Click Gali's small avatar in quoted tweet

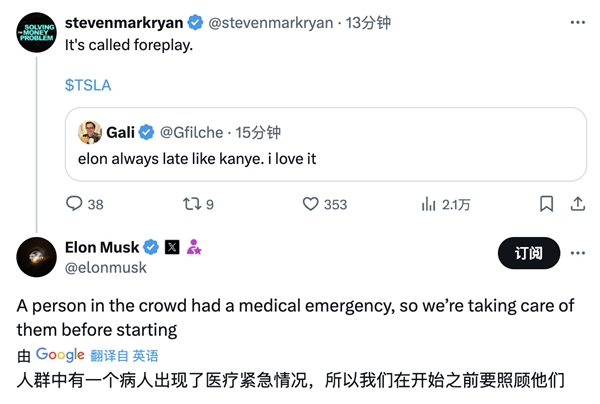click(90, 132)
